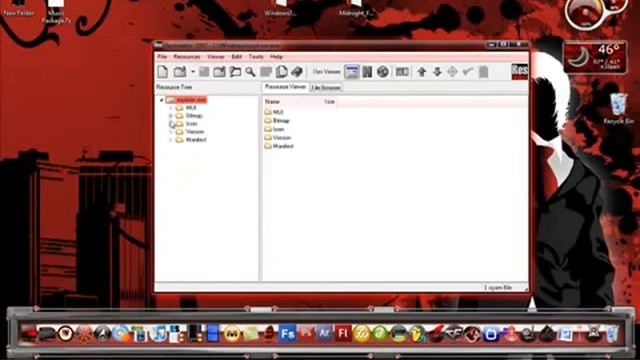
Task: Select MUI in the Resource Tree
Action: point(191,108)
